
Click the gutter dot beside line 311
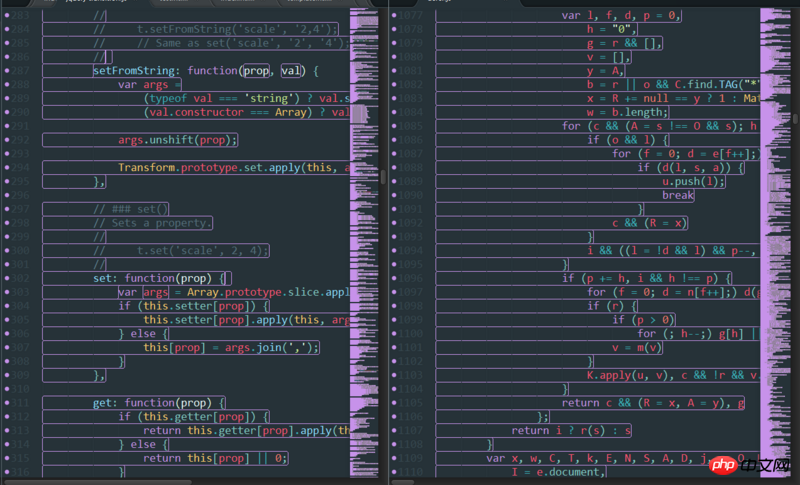(x=7, y=402)
